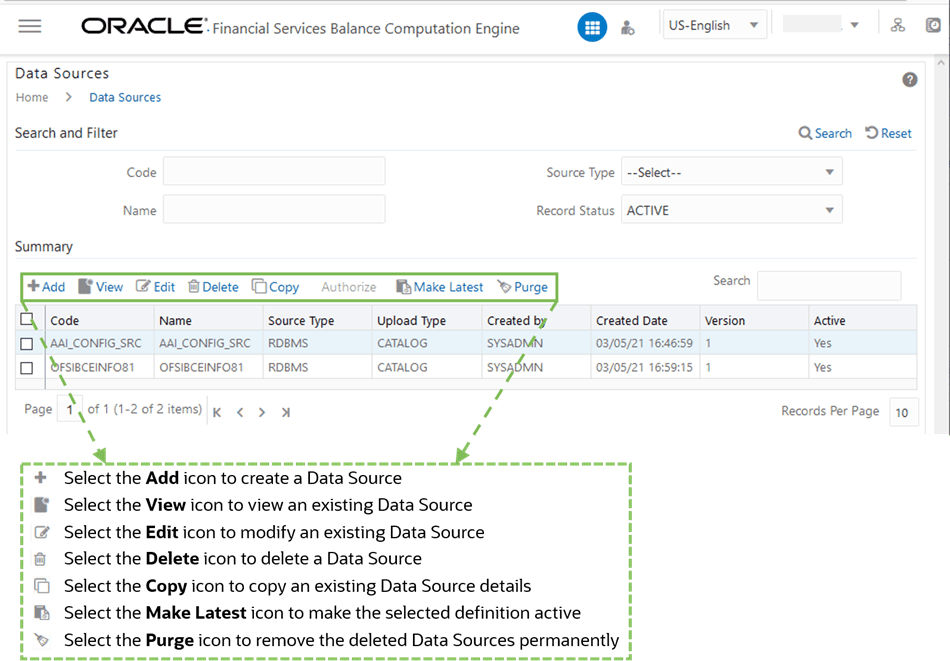Open the user account dropdown arrow
Image resolution: width=950 pixels, height=661 pixels.
[x=854, y=25]
